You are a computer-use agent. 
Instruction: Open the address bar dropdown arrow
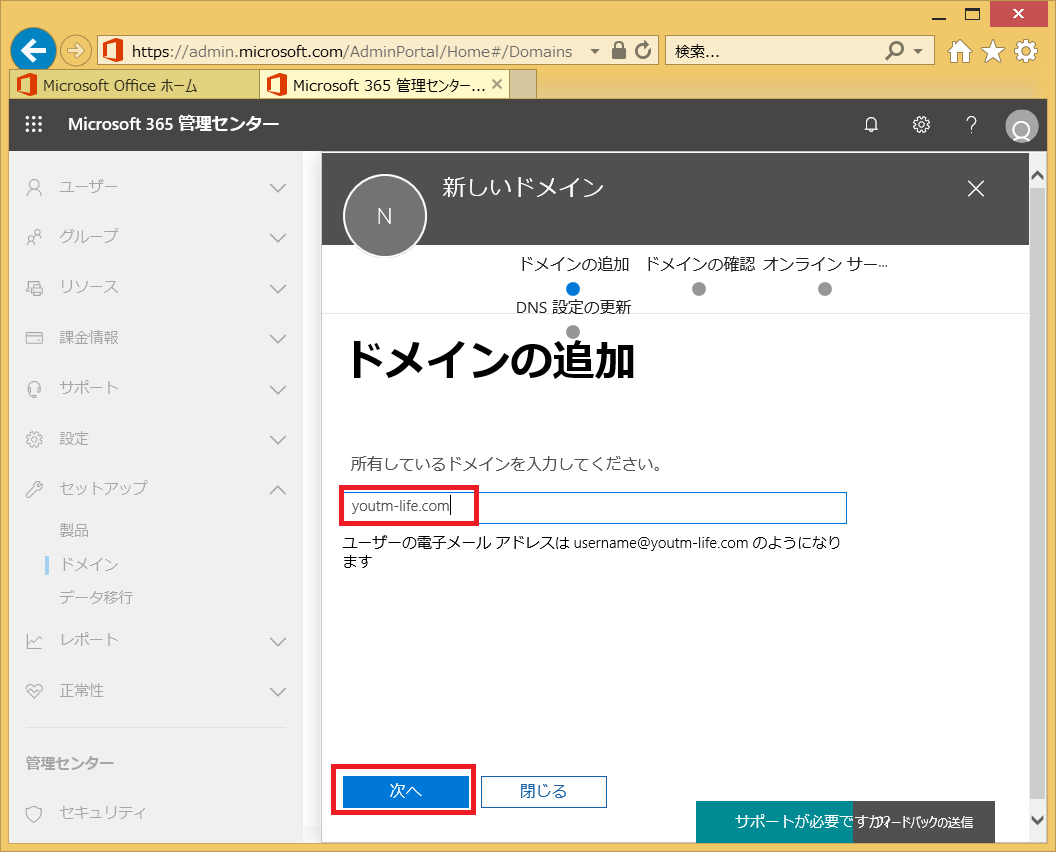pos(595,51)
